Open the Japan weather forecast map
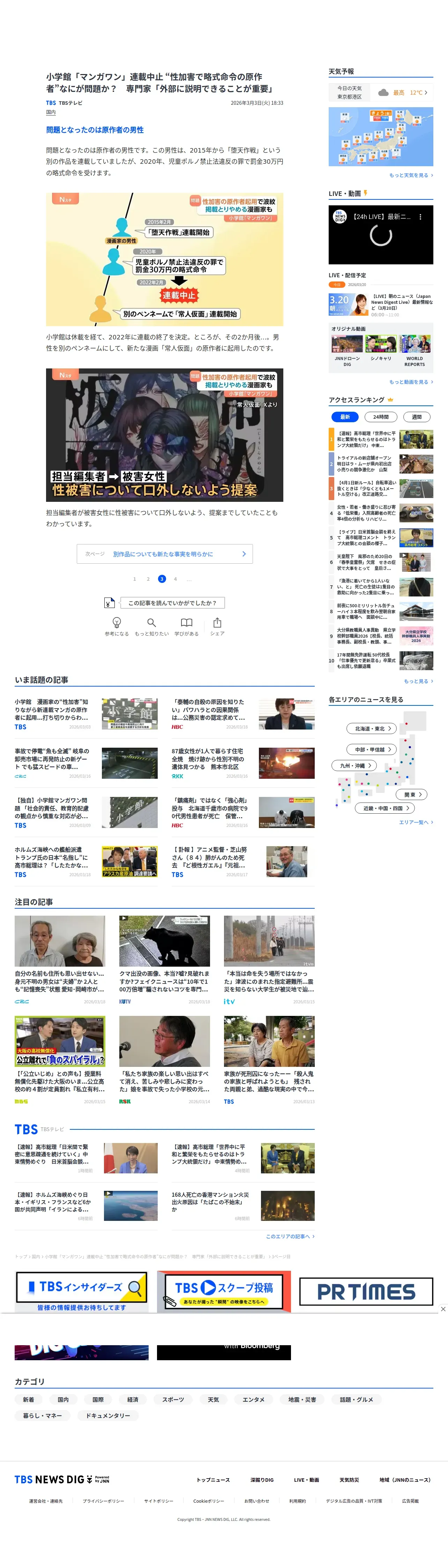 [381, 137]
